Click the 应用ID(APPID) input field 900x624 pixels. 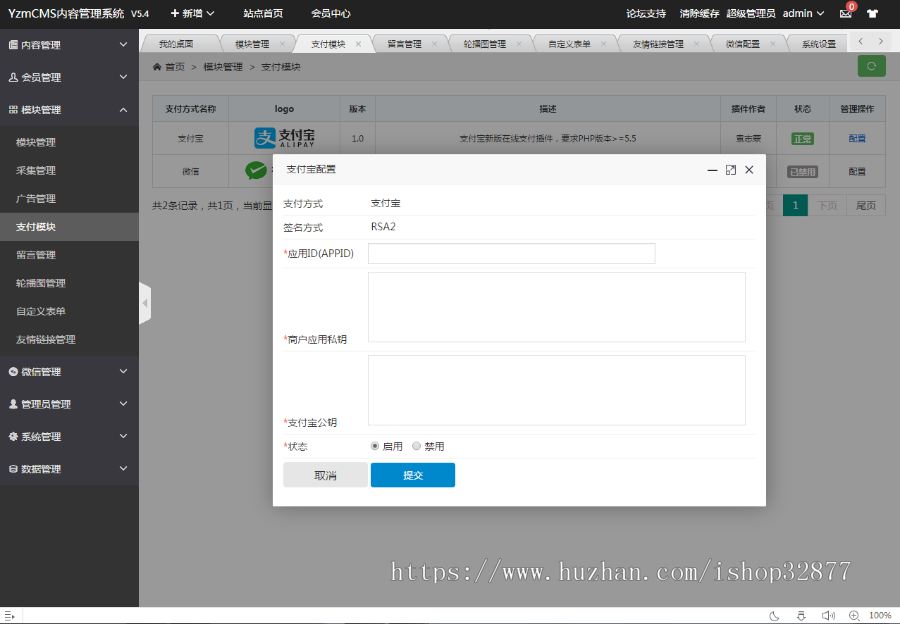coord(511,253)
